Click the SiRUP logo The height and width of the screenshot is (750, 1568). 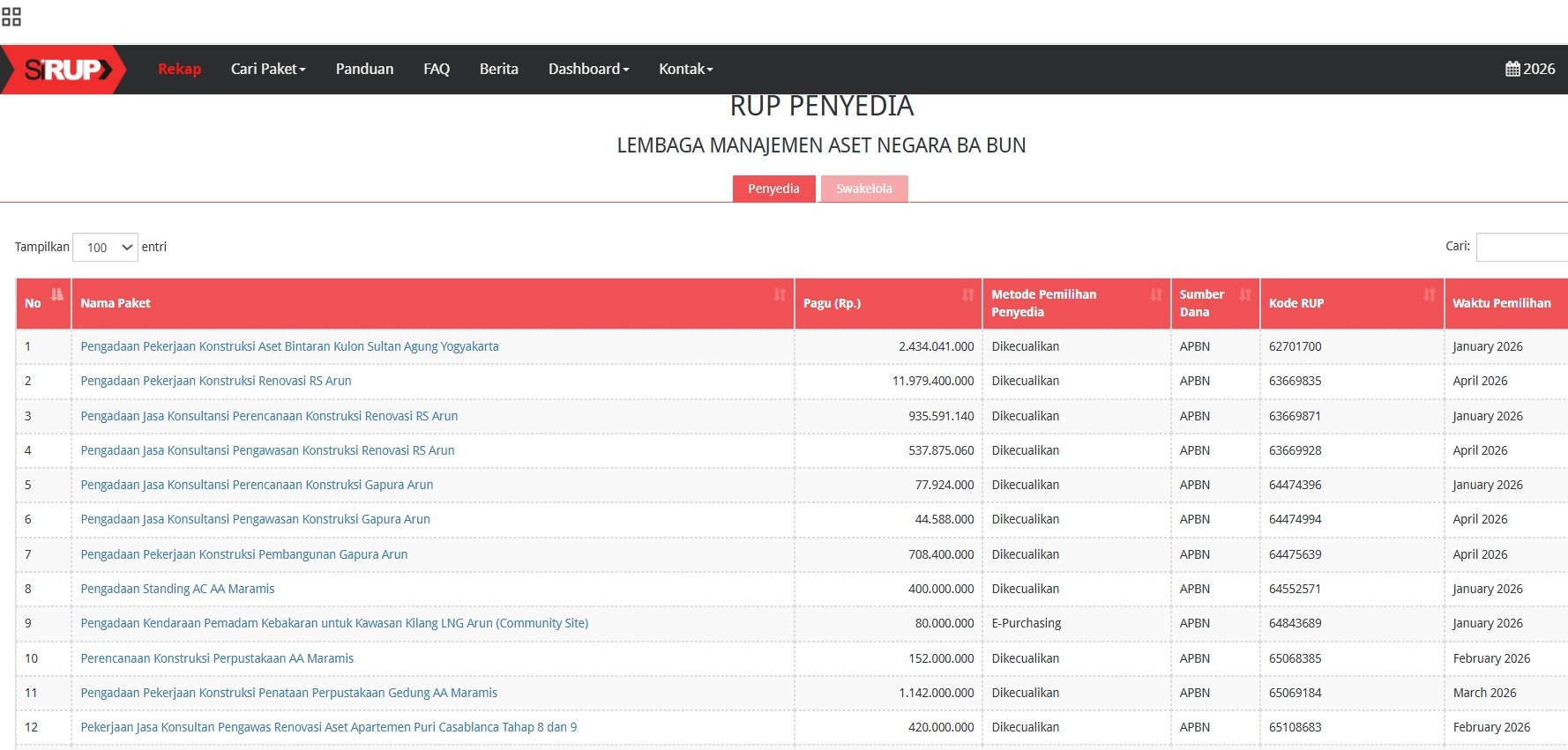(64, 69)
